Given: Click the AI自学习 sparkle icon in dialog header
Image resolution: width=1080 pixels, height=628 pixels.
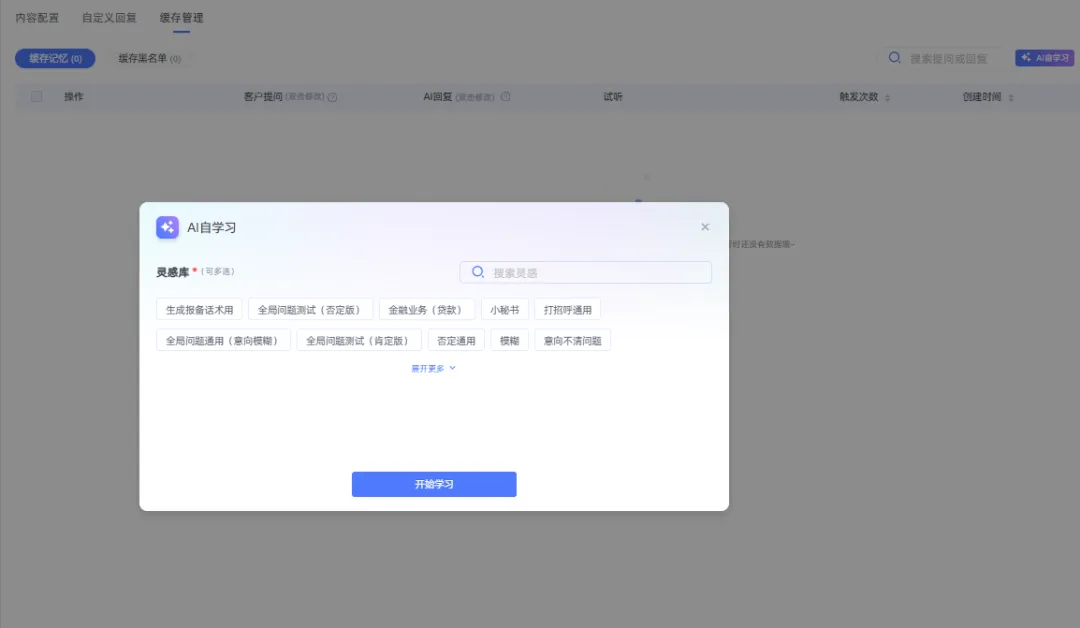Looking at the screenshot, I should pos(167,227).
